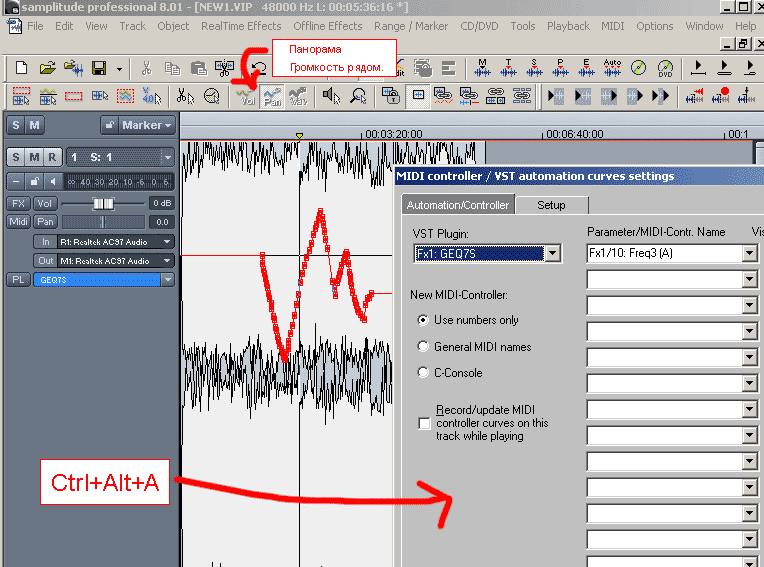This screenshot has height=567, width=764.
Task: Open the CD/DVD menu
Action: 479,26
